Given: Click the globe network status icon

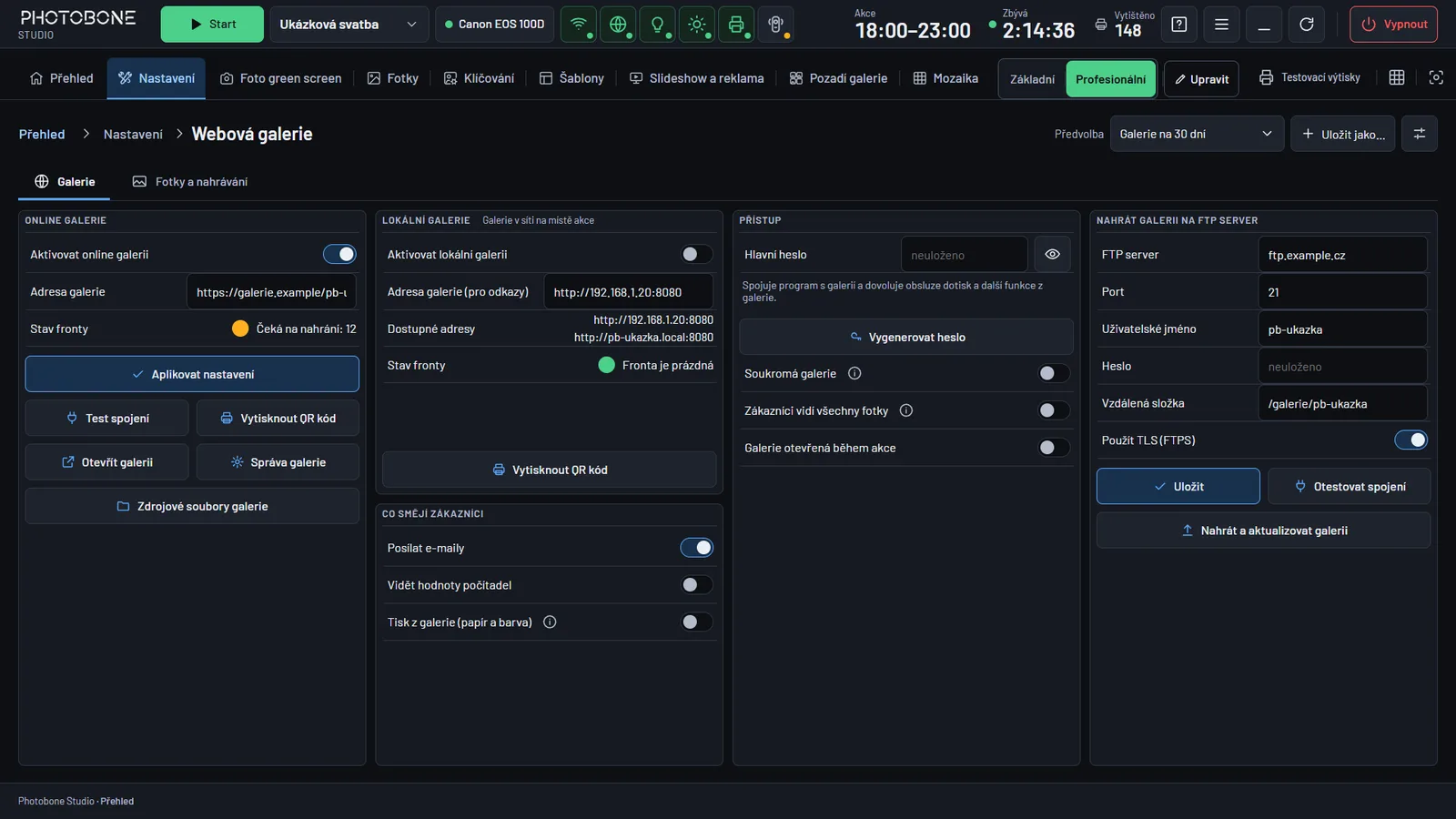Looking at the screenshot, I should pyautogui.click(x=618, y=25).
